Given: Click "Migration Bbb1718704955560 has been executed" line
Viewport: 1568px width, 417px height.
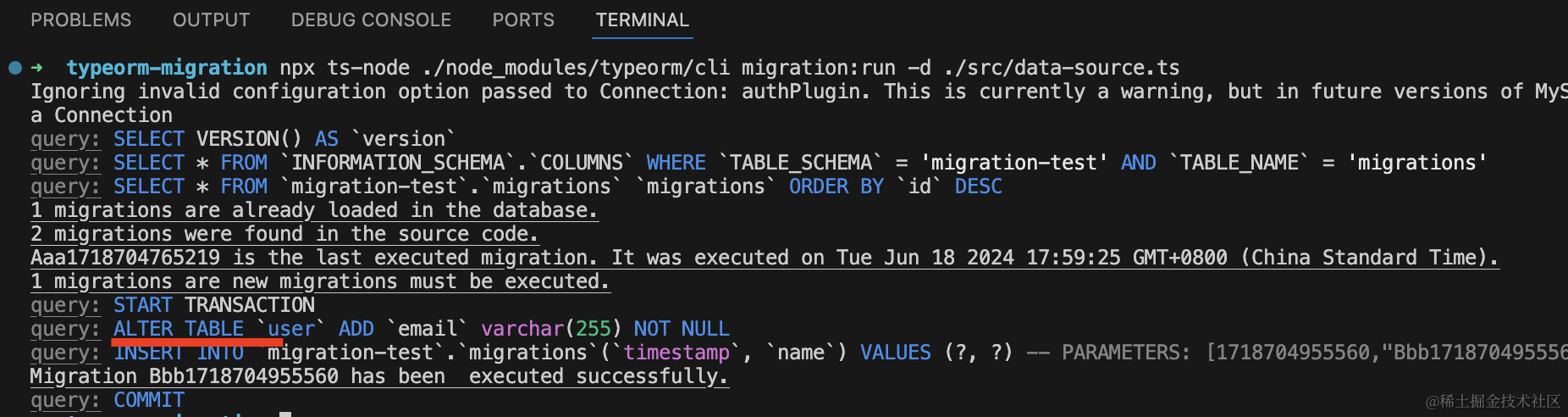Looking at the screenshot, I should [378, 376].
